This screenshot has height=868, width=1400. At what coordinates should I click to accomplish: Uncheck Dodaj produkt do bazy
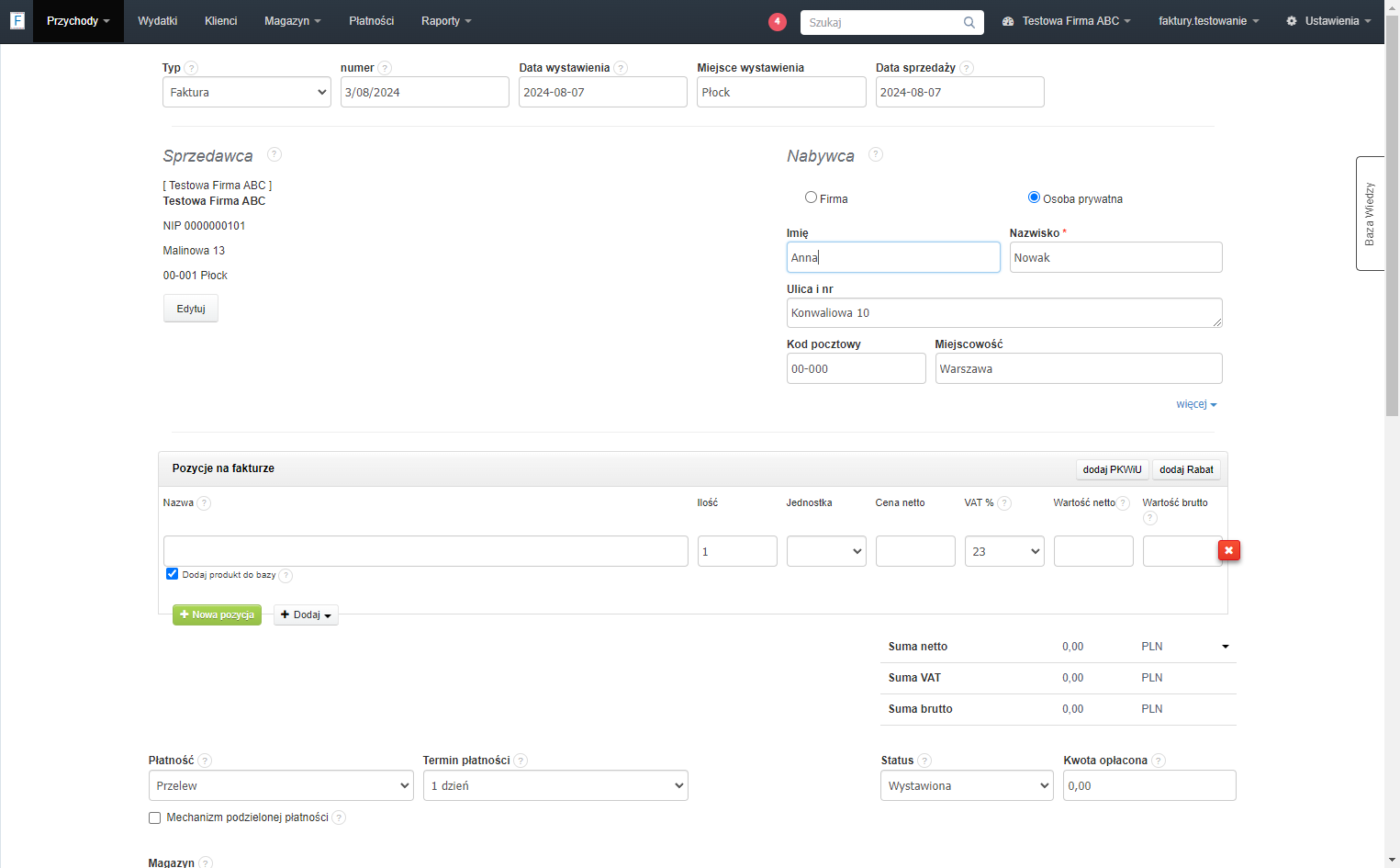[x=172, y=574]
